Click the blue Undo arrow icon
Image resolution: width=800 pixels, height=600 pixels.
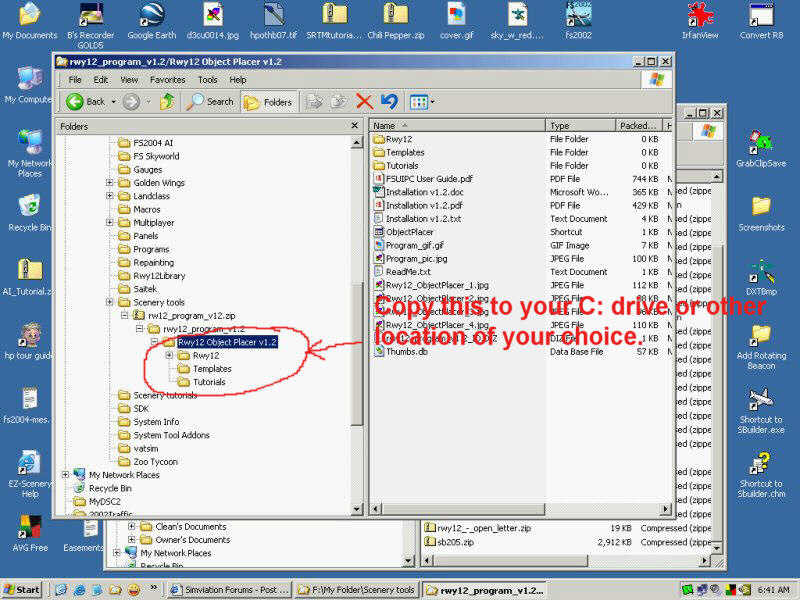pyautogui.click(x=389, y=101)
